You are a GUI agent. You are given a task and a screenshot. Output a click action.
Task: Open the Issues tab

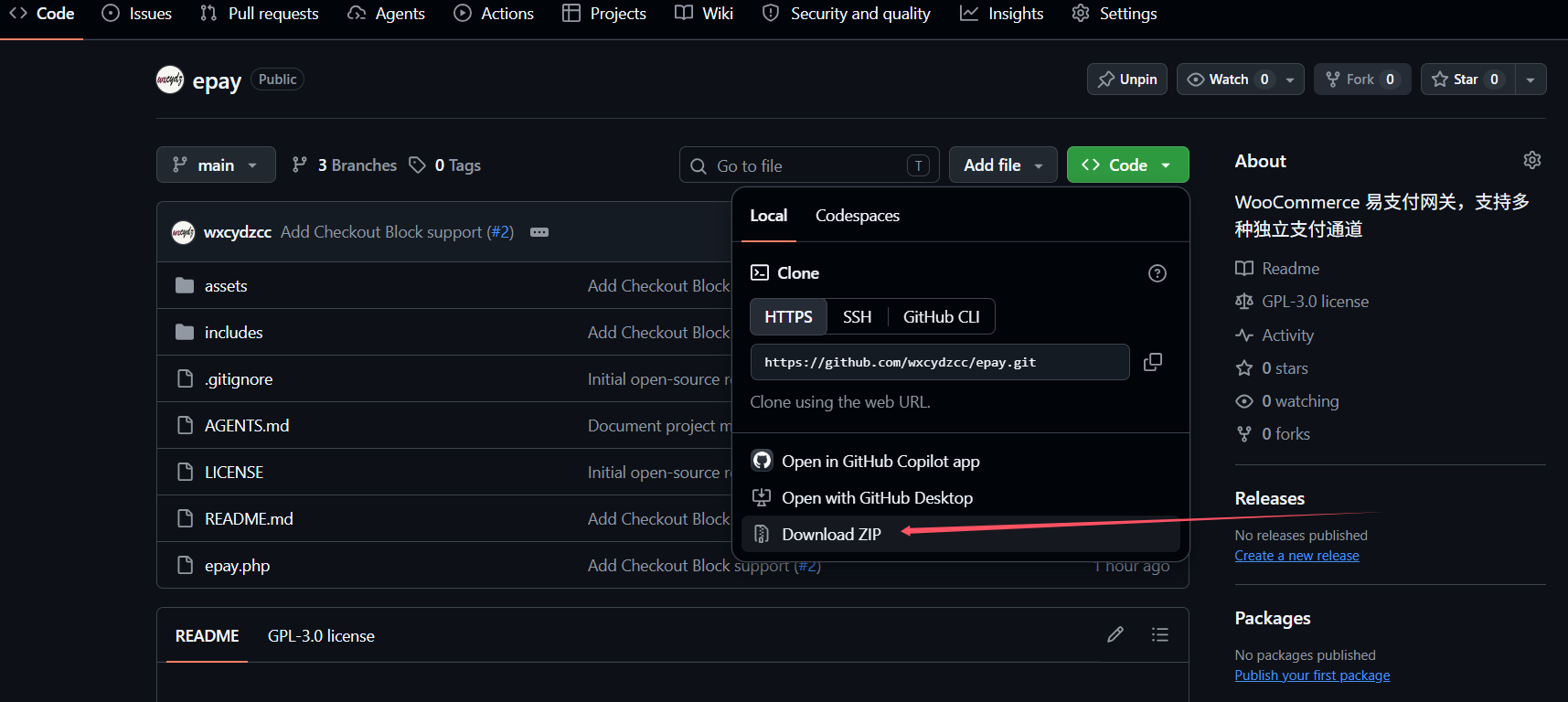(137, 14)
